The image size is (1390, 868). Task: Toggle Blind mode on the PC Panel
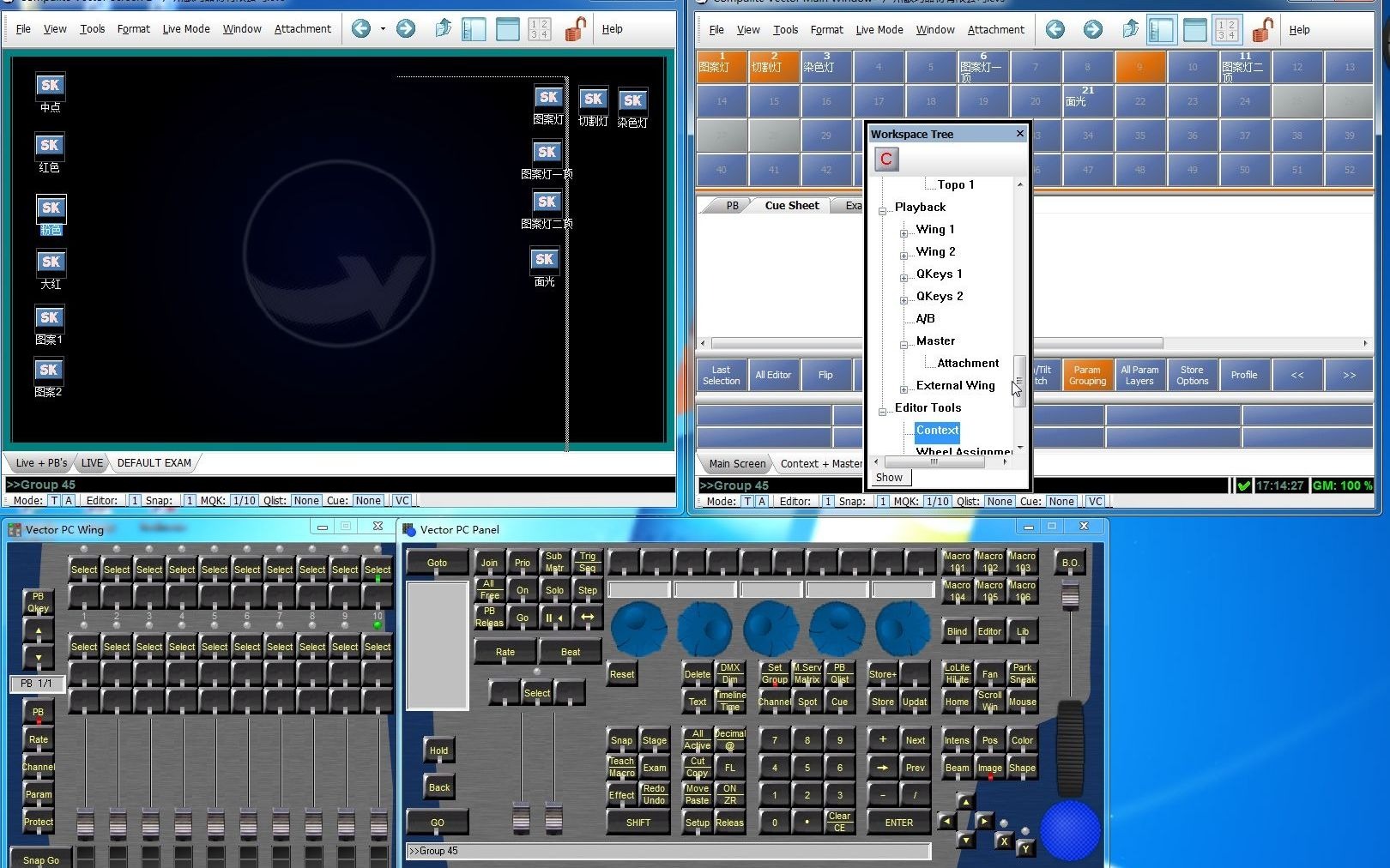(x=957, y=631)
